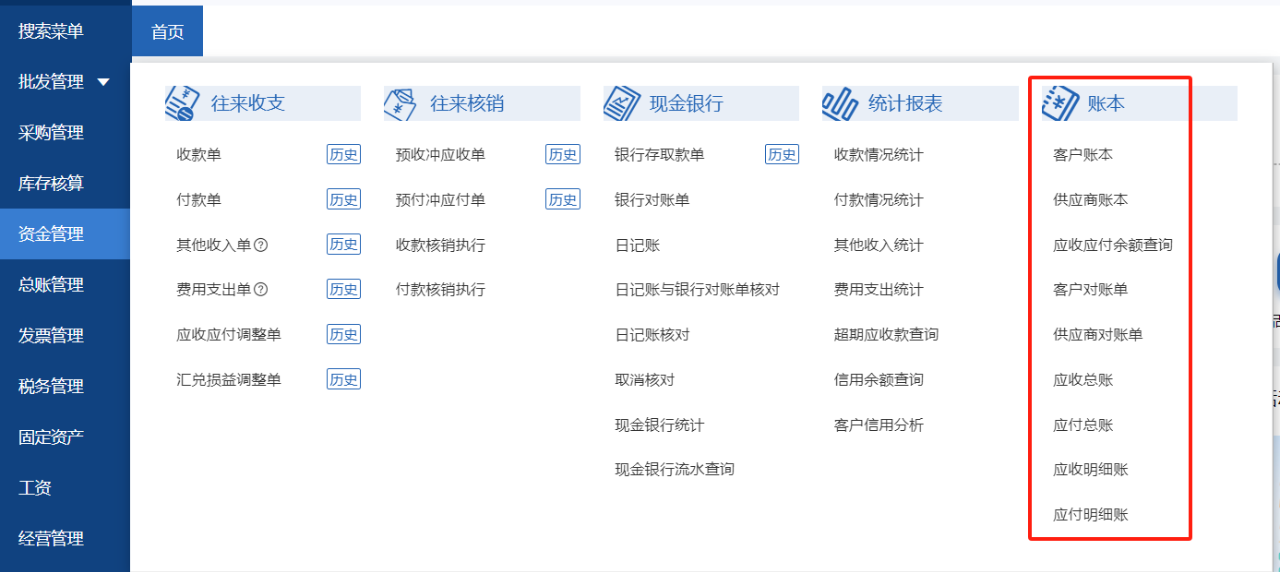Image resolution: width=1280 pixels, height=572 pixels.
Task: Switch to the 首页 tab
Action: 167,32
